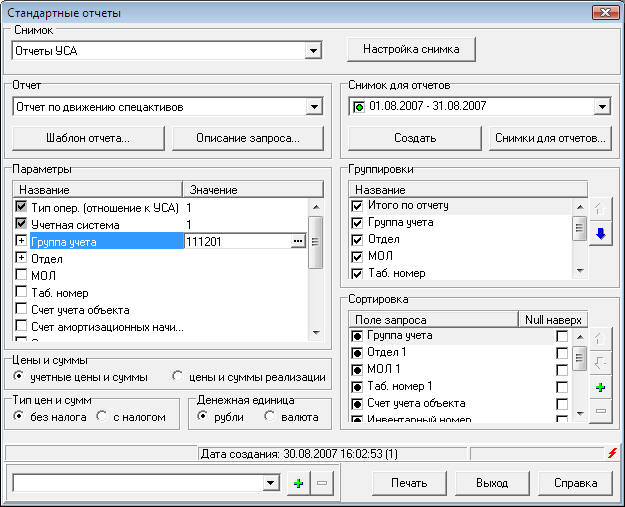Image resolution: width=625 pixels, height=507 pixels.
Task: Toggle sort direction icon for Счет учета объекта
Action: 357,404
